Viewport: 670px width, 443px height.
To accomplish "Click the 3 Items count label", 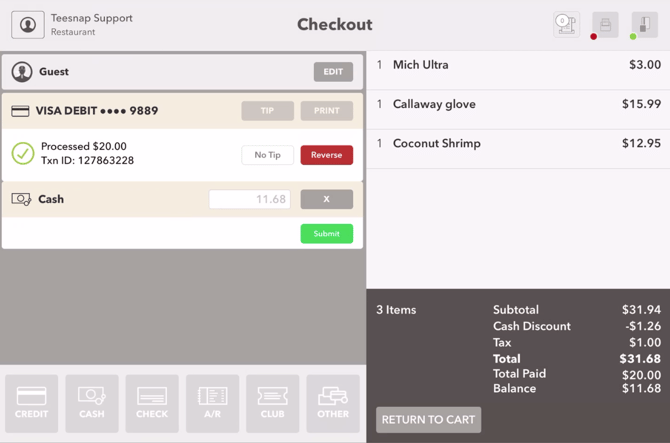I will (396, 310).
